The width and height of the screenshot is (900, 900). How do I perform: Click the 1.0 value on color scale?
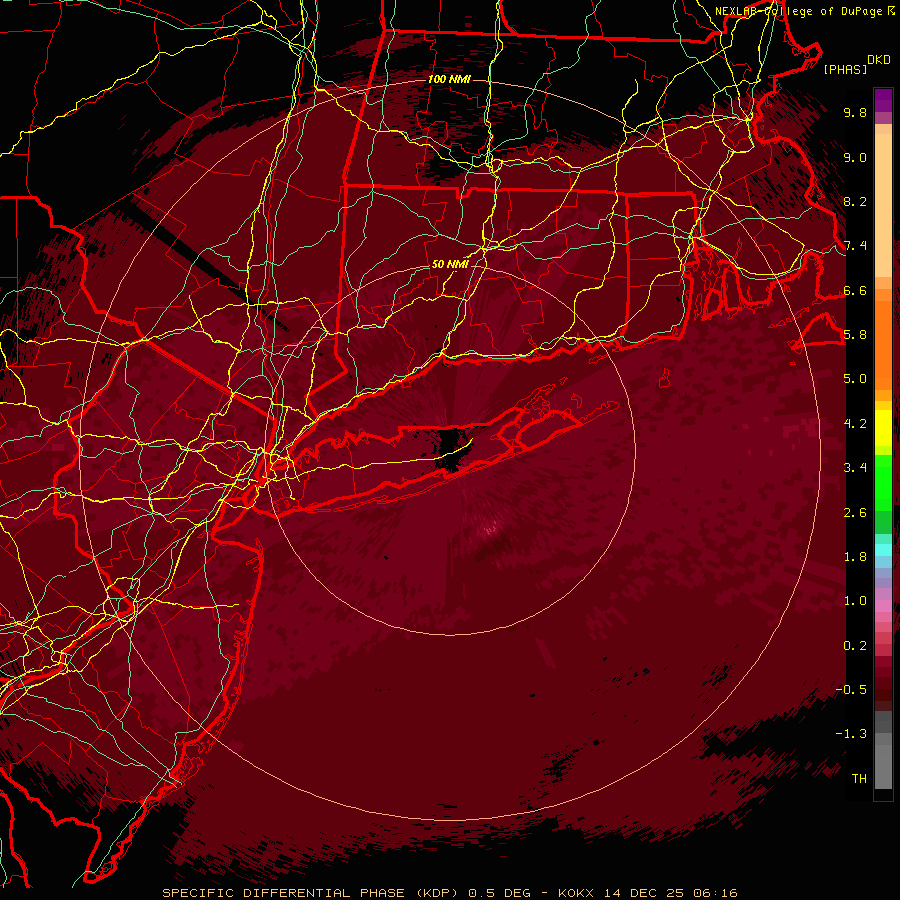855,601
